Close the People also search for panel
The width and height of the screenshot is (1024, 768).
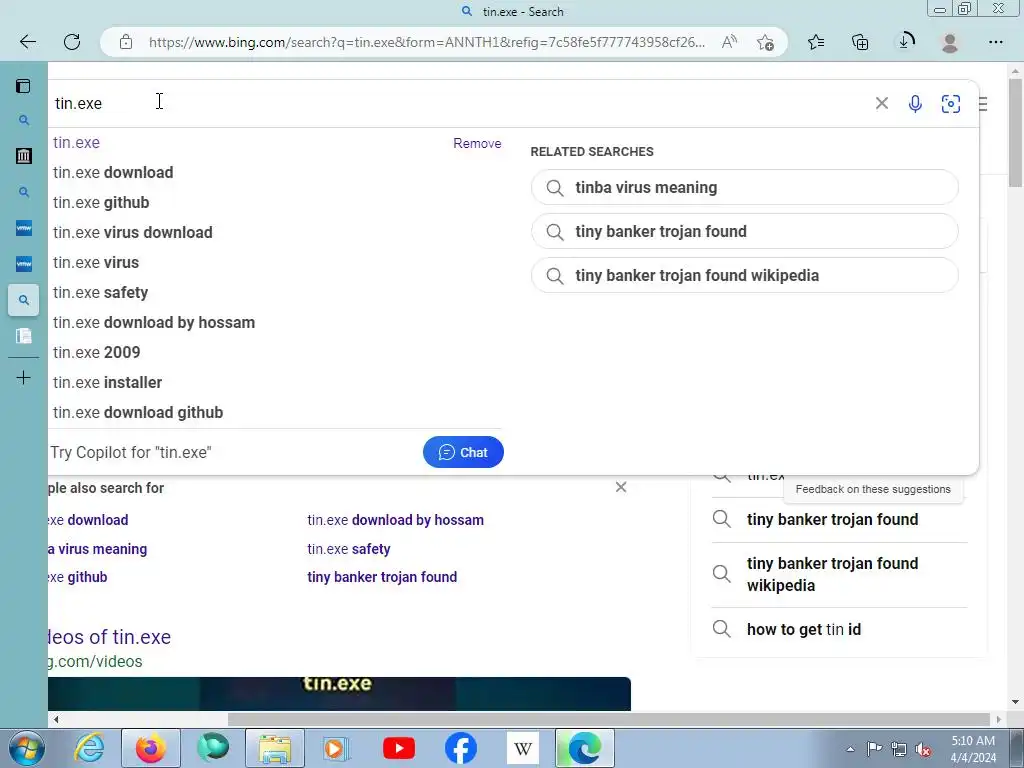coord(621,487)
